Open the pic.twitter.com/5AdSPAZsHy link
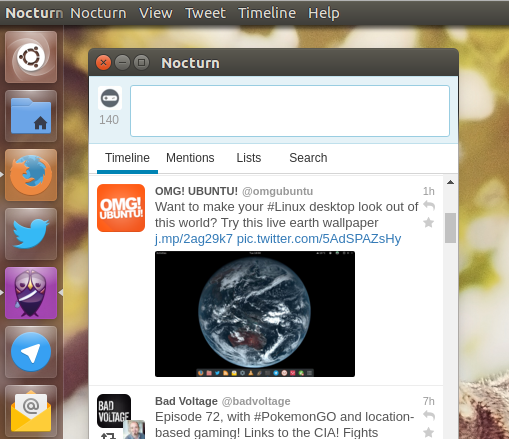The image size is (509, 439). point(319,239)
